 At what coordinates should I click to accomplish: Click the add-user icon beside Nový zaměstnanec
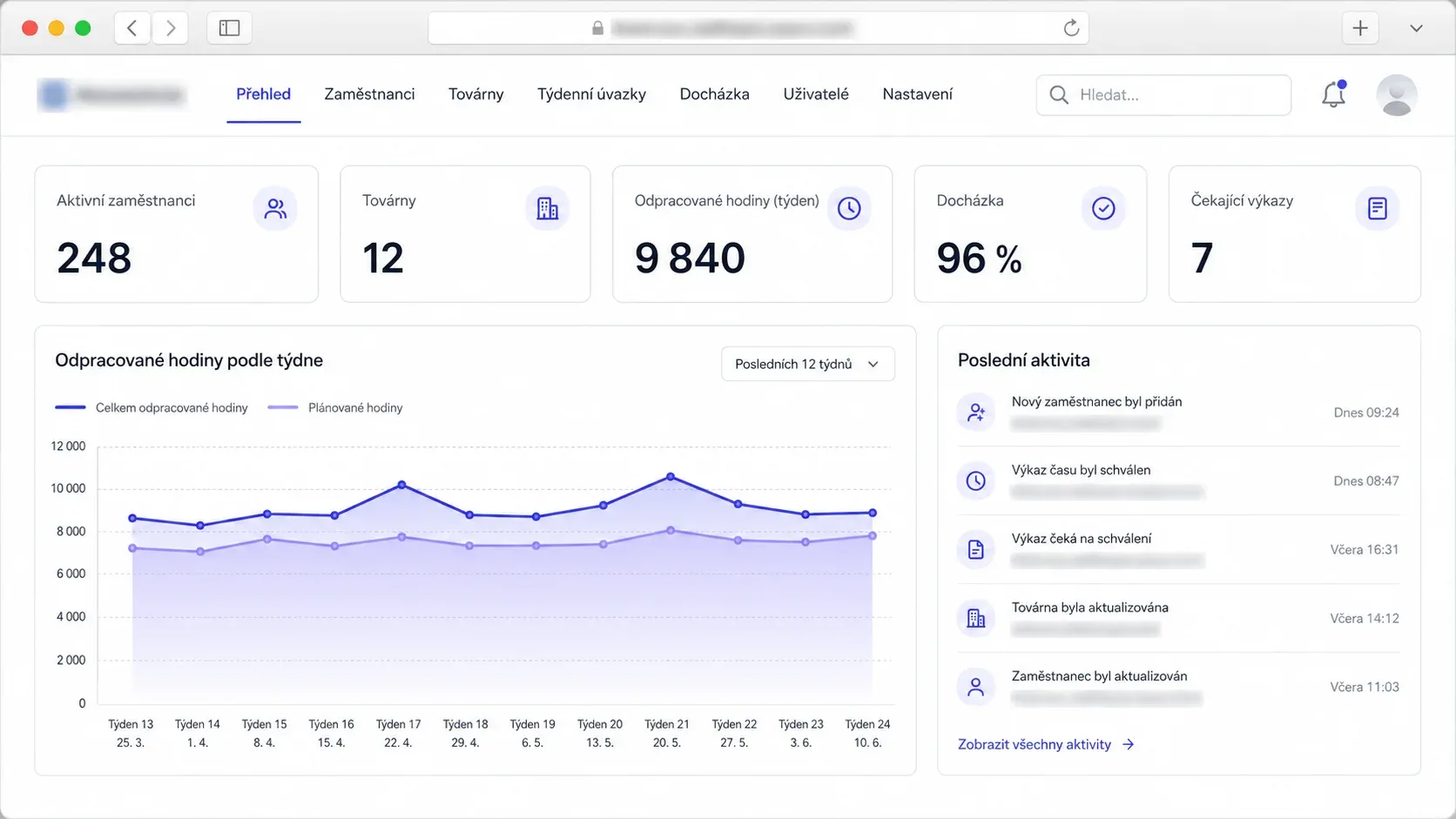pos(976,413)
